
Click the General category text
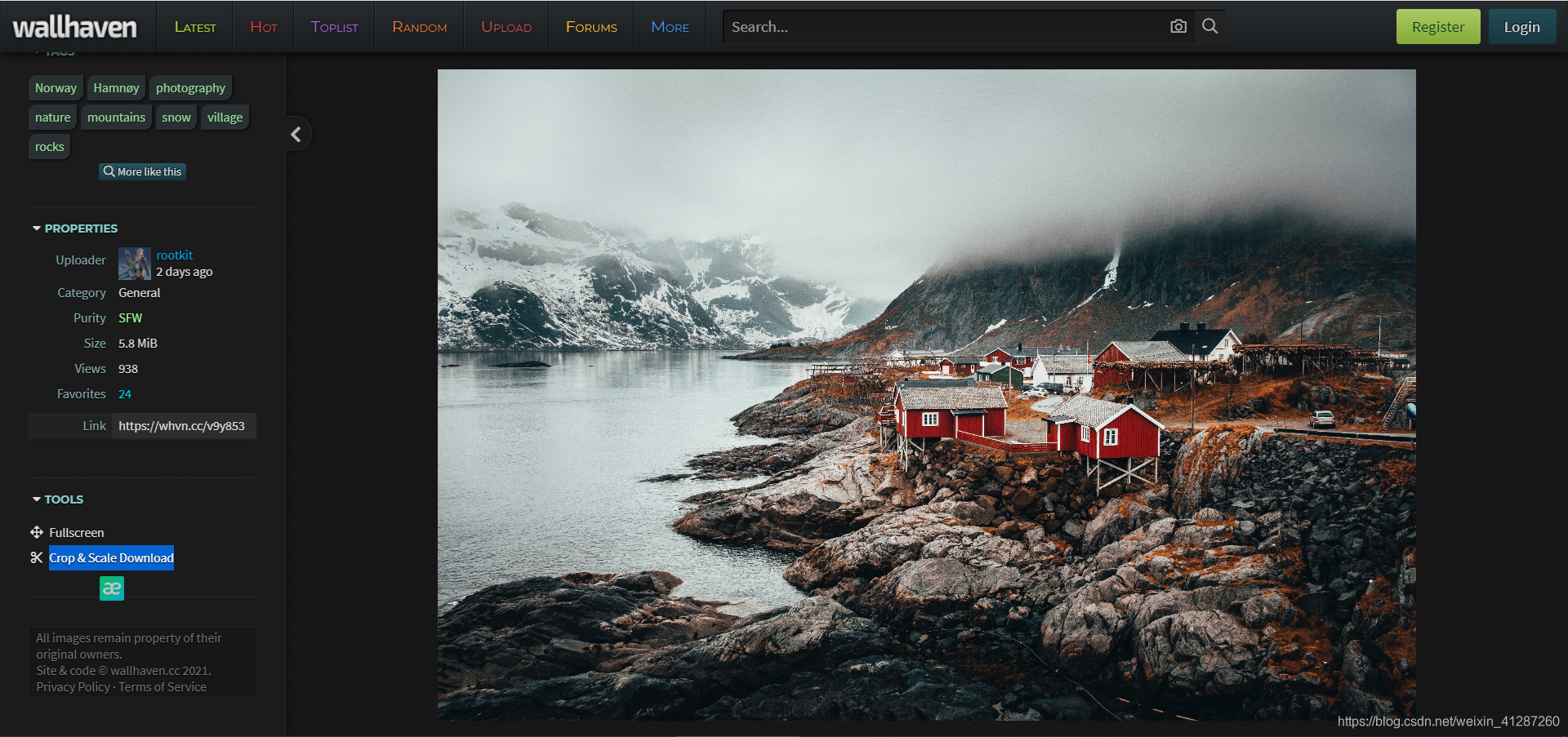(x=140, y=292)
